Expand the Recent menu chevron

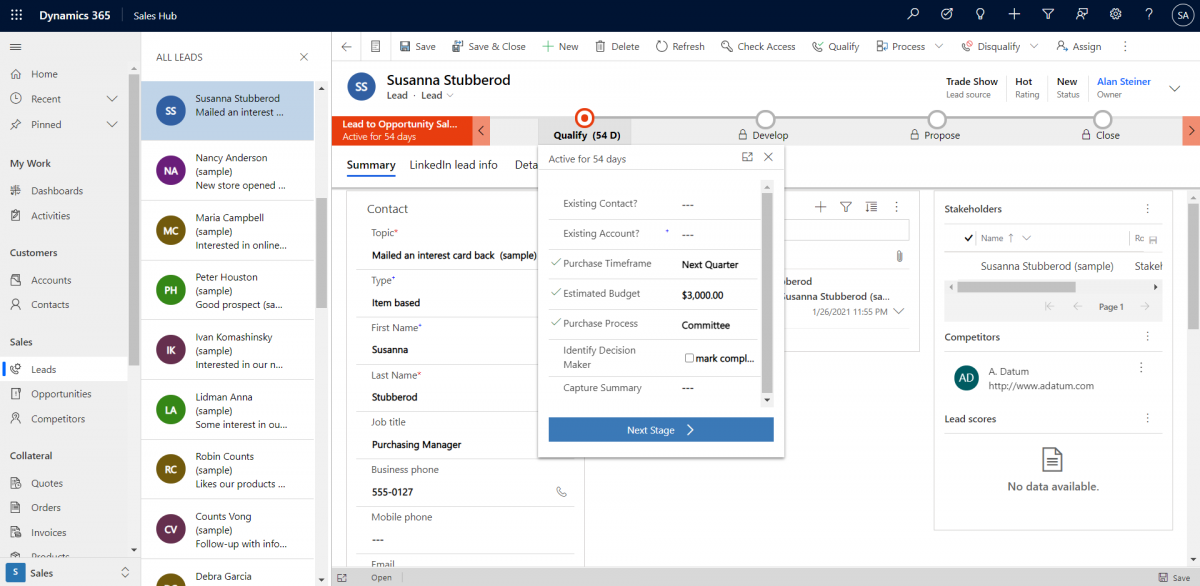pos(112,99)
